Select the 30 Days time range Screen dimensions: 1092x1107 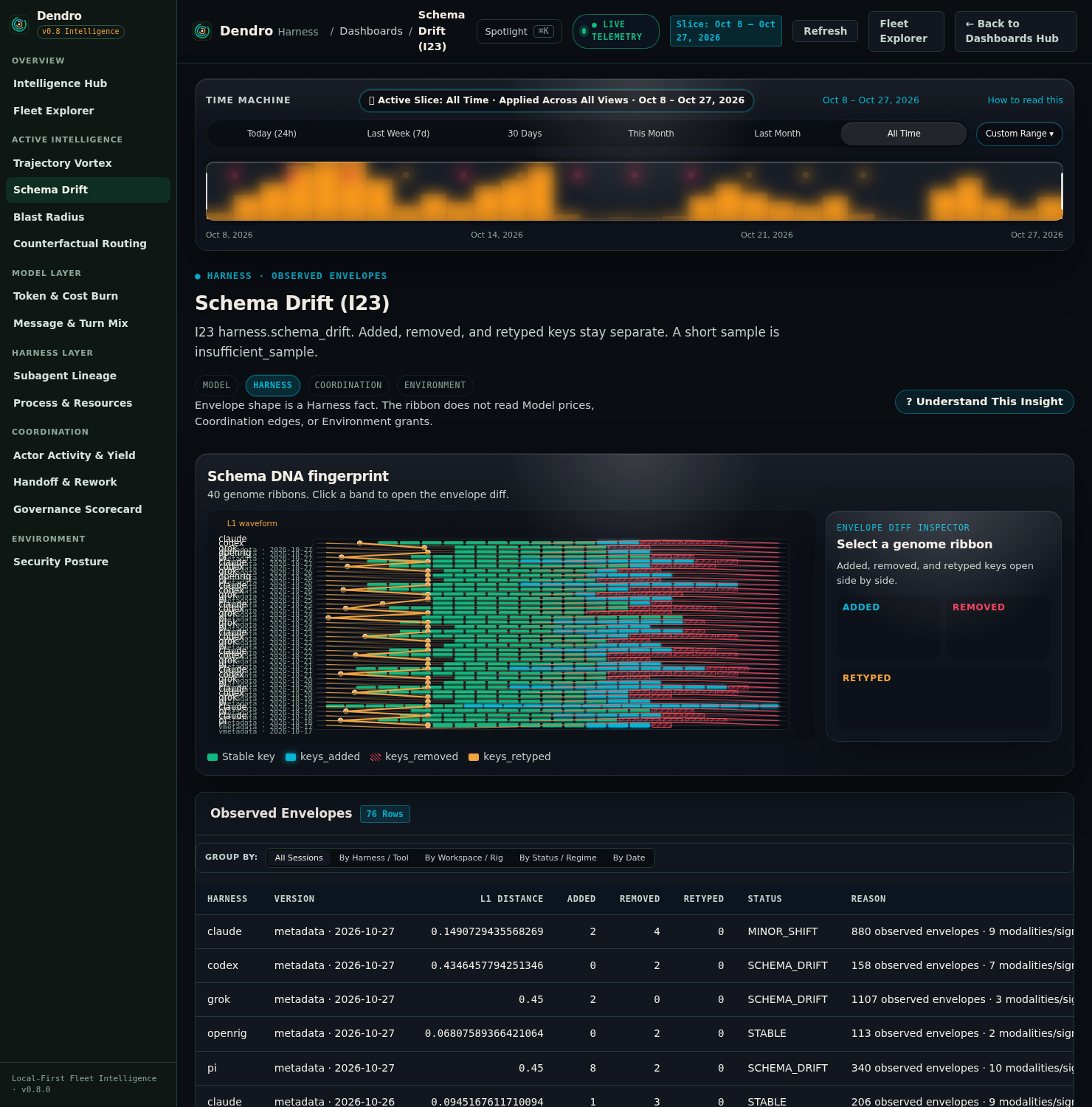(525, 134)
